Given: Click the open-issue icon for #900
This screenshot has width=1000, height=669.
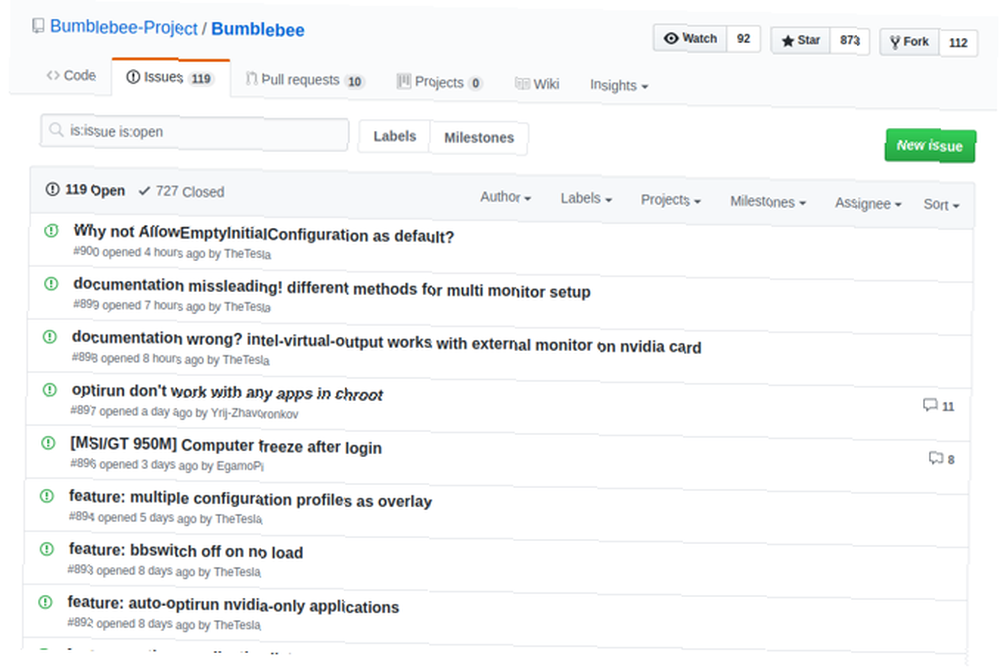Looking at the screenshot, I should click(x=51, y=231).
